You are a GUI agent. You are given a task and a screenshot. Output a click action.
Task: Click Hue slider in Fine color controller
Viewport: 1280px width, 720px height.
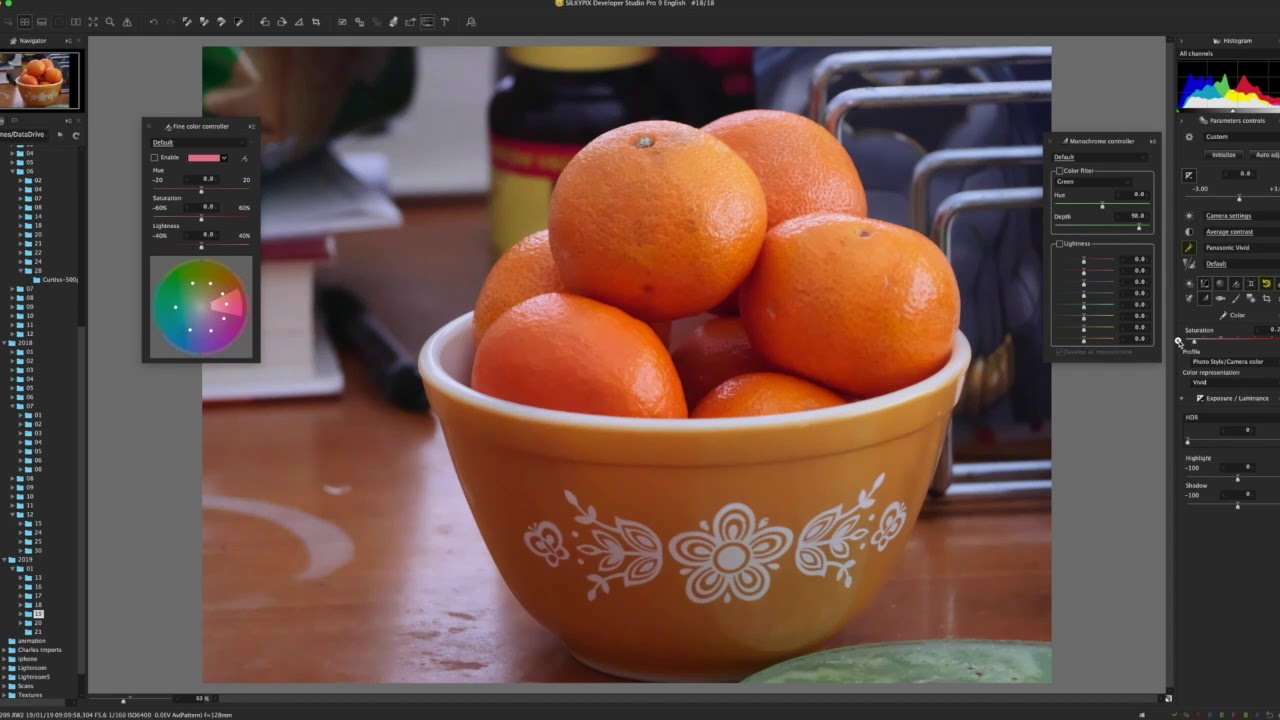coord(201,189)
